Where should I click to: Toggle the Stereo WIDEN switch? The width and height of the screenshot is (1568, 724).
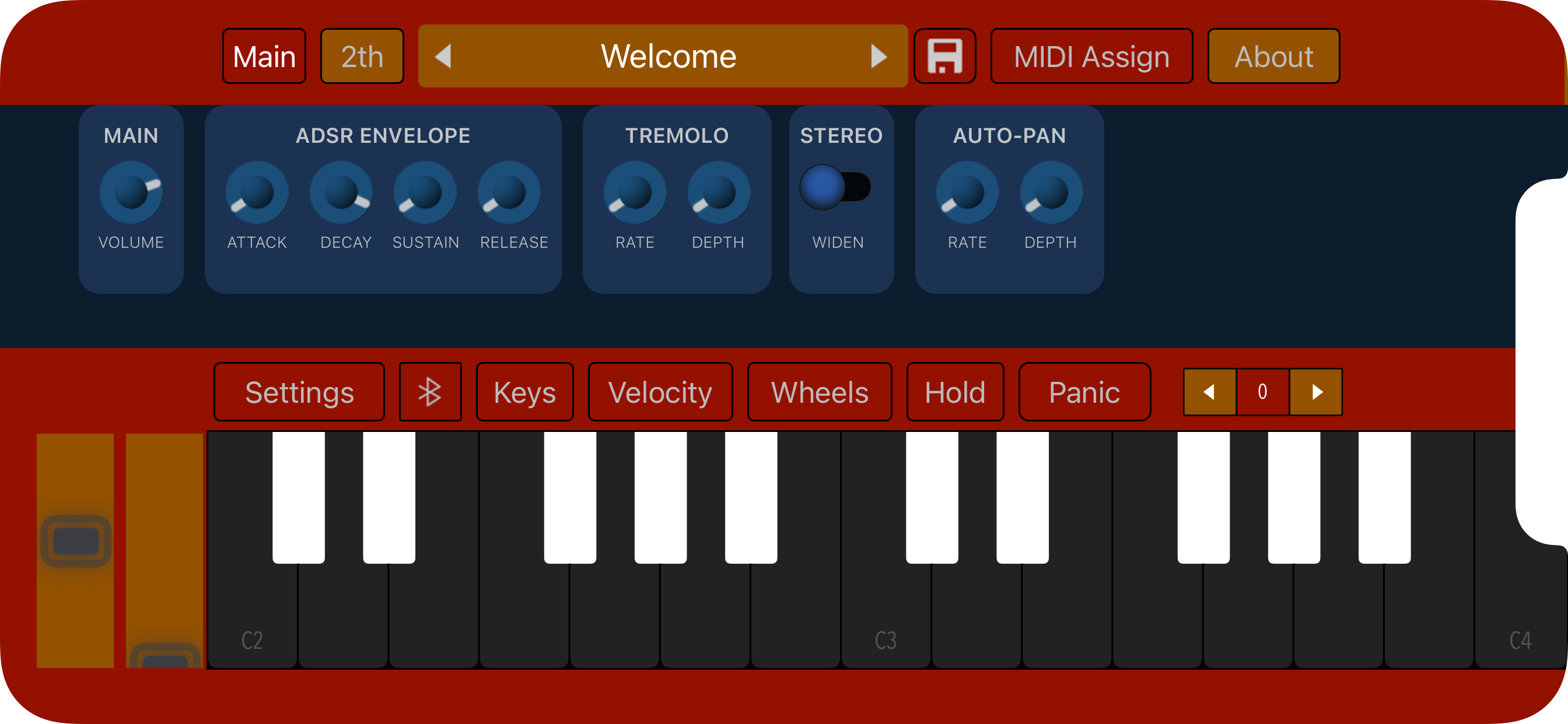click(835, 187)
